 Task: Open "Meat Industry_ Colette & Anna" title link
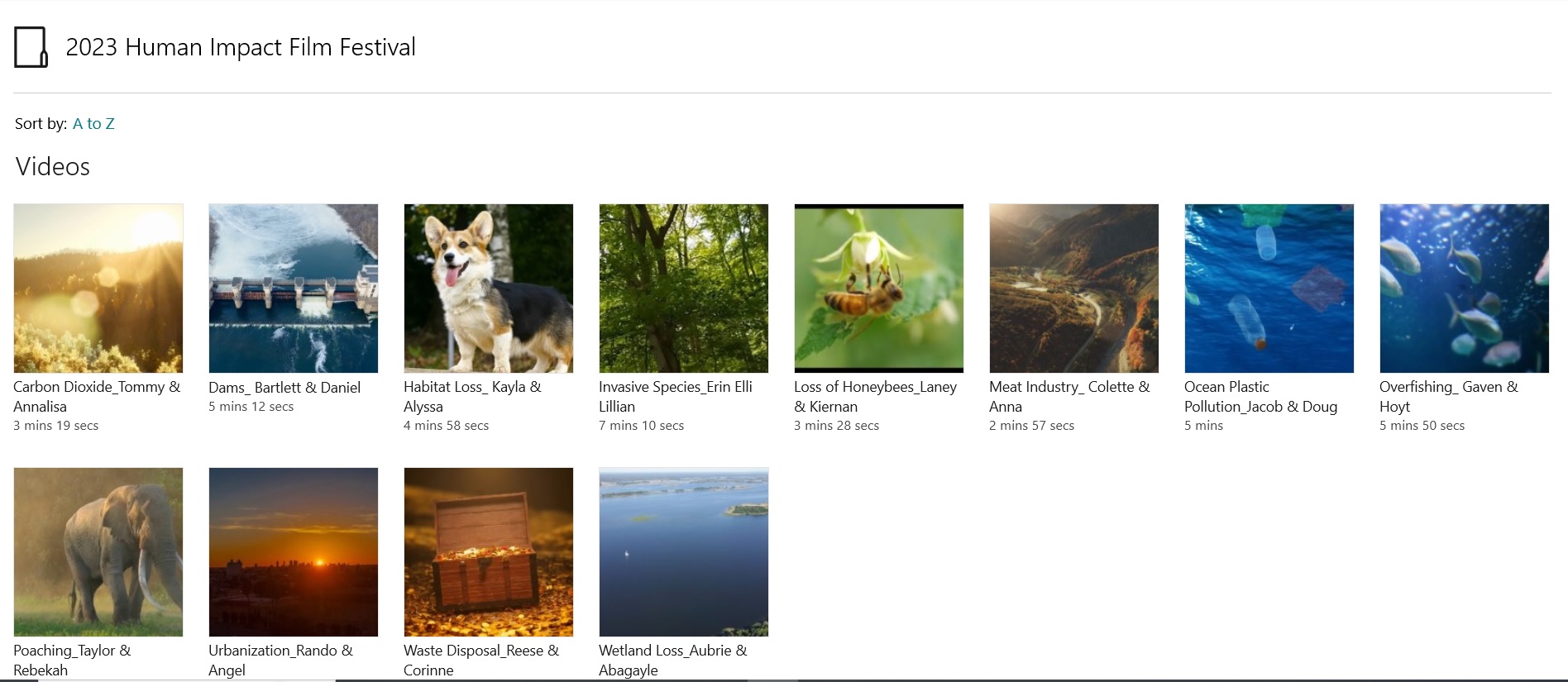click(x=1068, y=397)
